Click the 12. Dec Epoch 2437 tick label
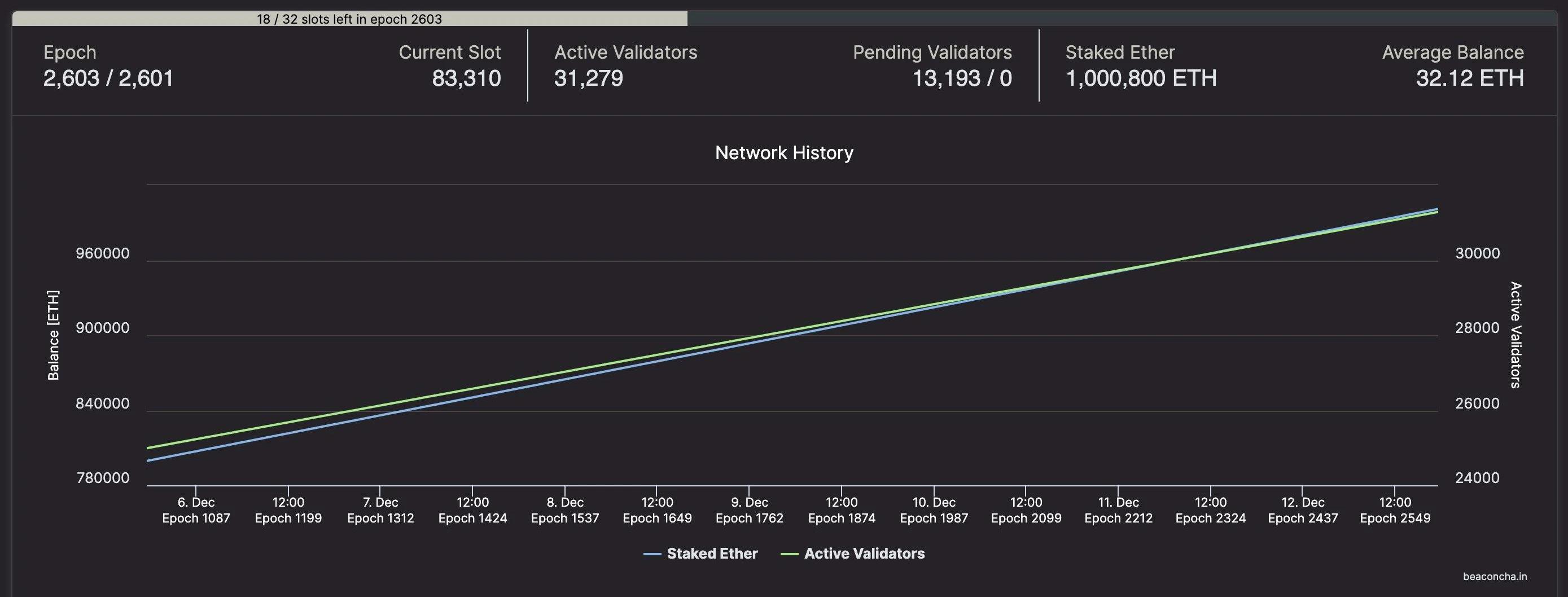The image size is (1568, 597). (x=1303, y=510)
